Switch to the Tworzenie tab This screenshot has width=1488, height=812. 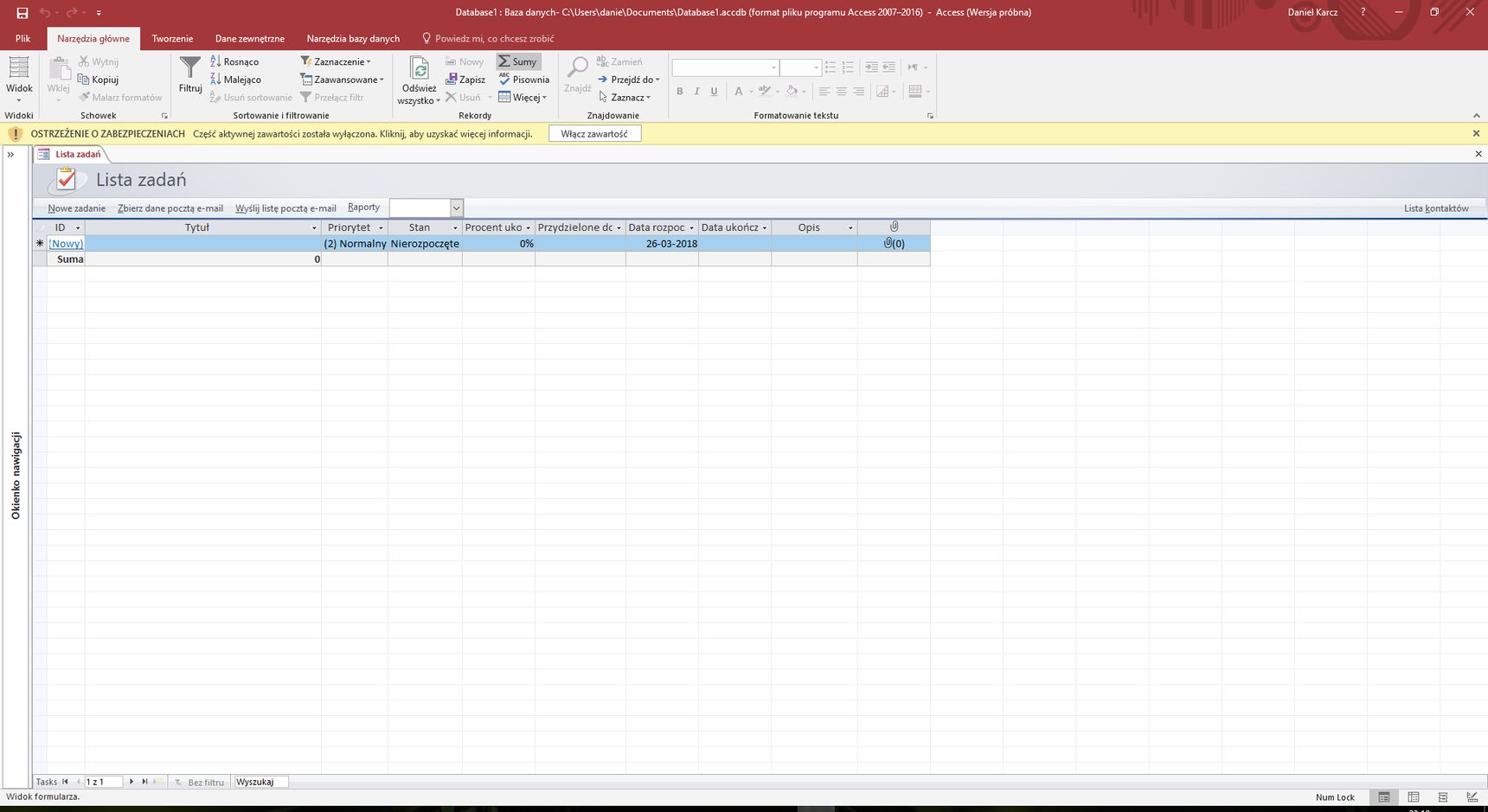[x=172, y=39]
